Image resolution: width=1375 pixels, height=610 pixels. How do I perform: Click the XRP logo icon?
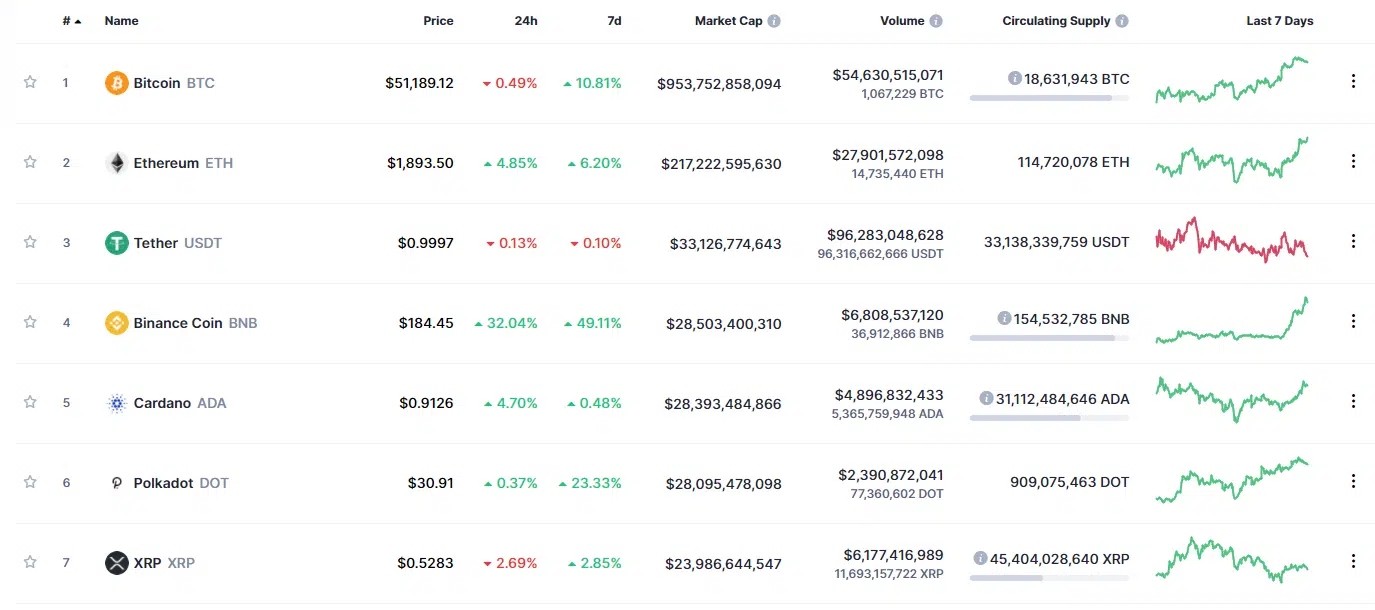click(116, 563)
